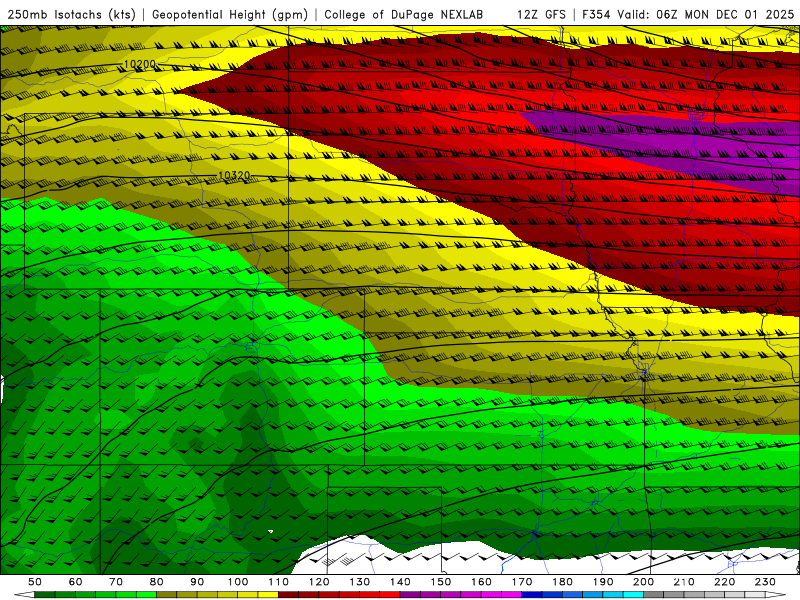Click the 150 value on the color scale
Viewport: 800px width, 600px height.
coord(441,582)
